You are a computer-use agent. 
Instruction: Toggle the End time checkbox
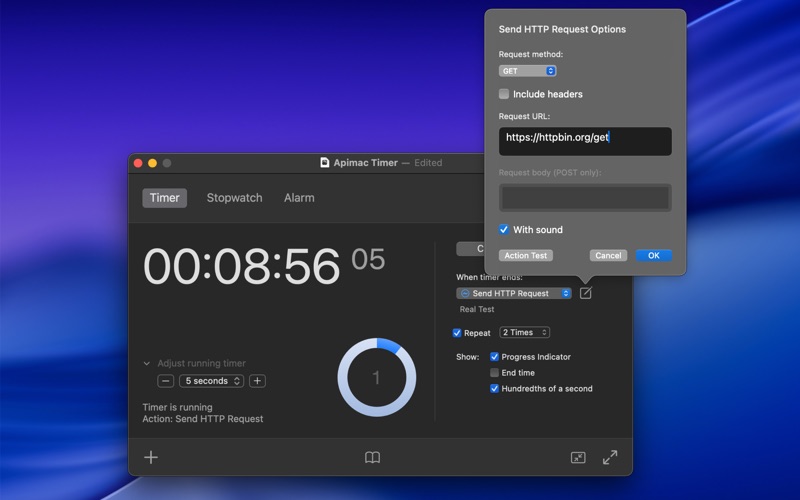tap(495, 373)
